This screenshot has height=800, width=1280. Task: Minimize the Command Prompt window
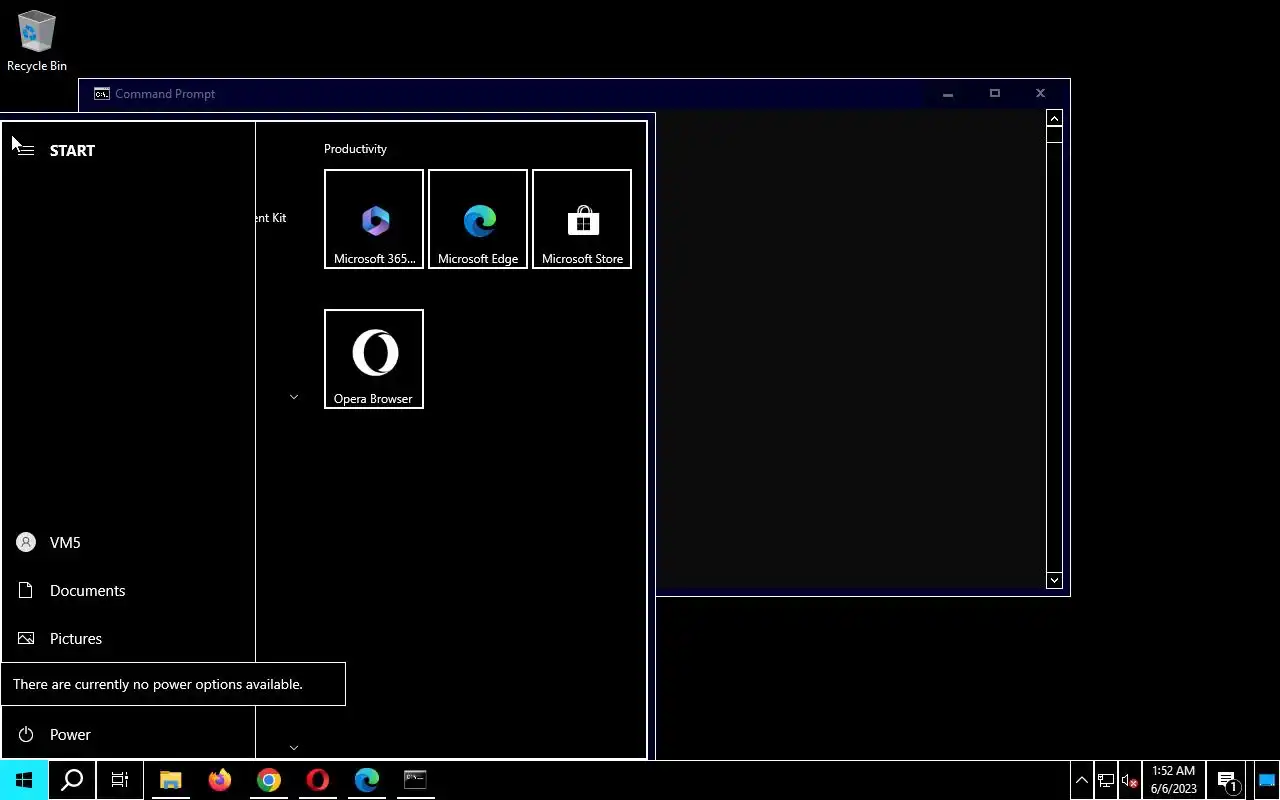coord(948,94)
